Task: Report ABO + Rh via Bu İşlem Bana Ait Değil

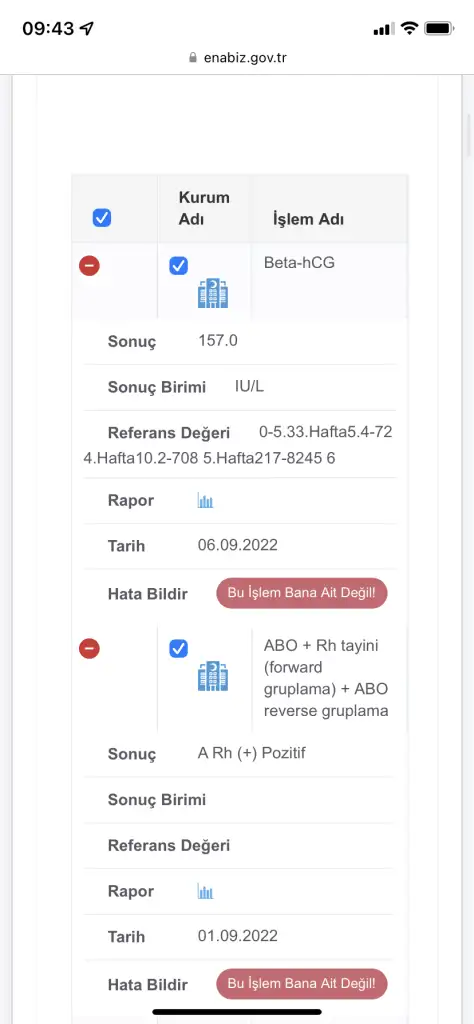Action: click(x=302, y=984)
